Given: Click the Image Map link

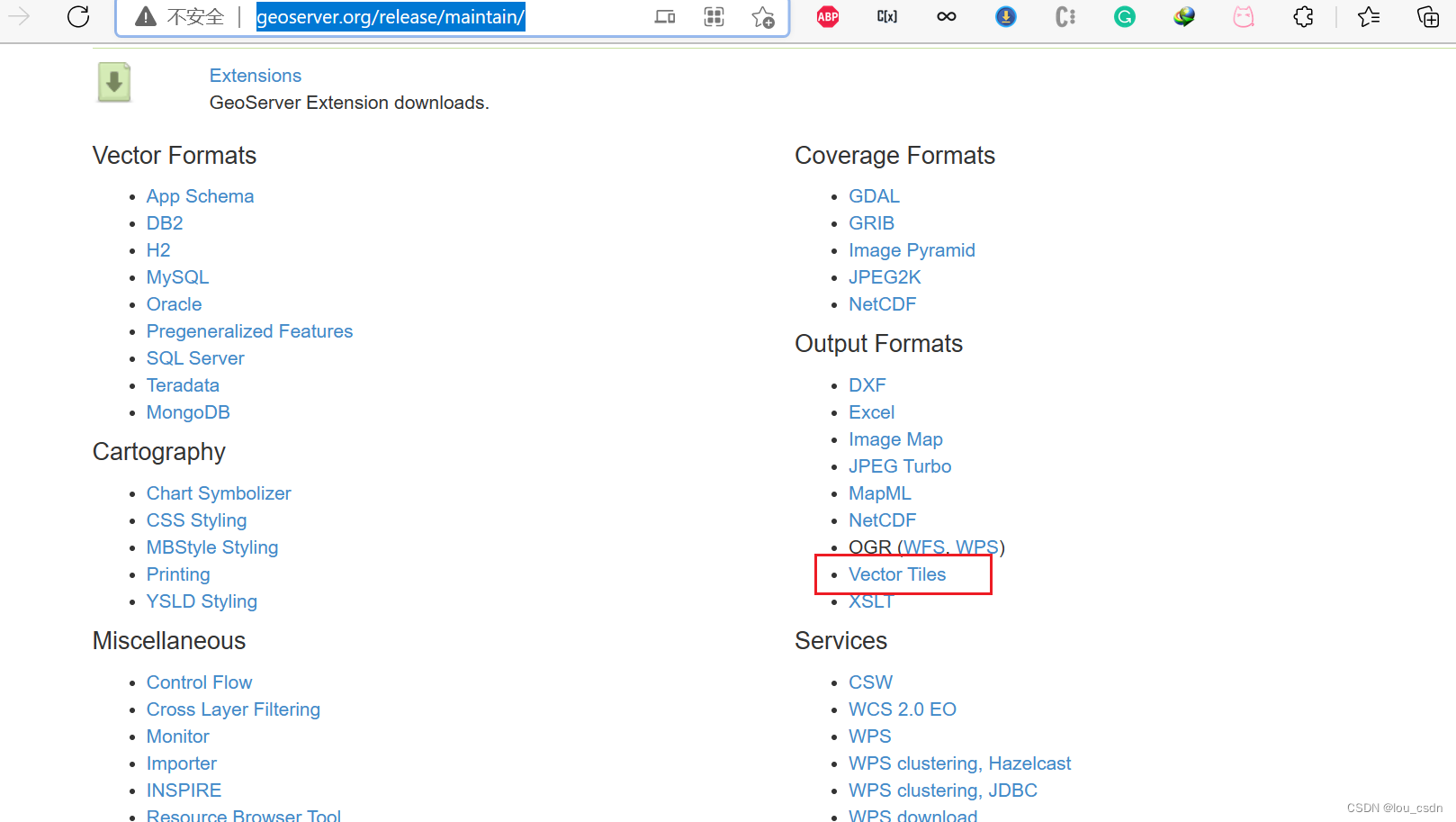Looking at the screenshot, I should 895,439.
